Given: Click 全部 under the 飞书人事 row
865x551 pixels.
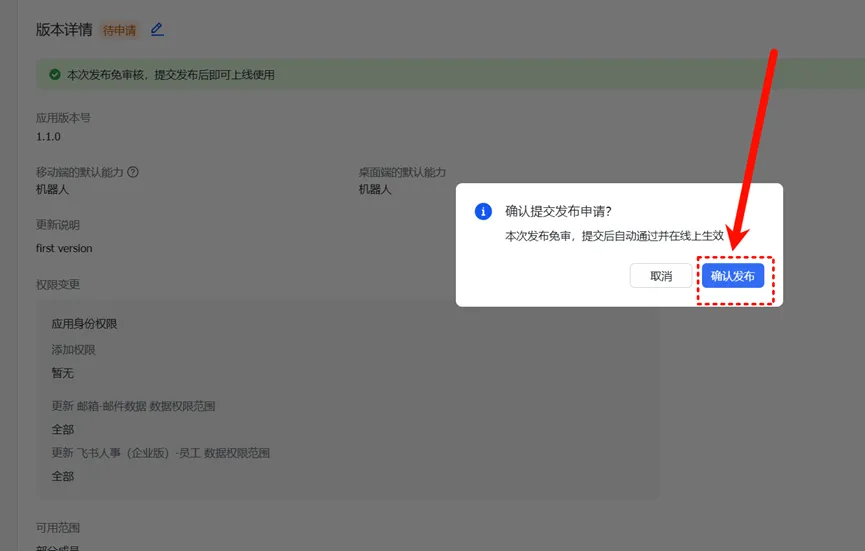Looking at the screenshot, I should [62, 477].
